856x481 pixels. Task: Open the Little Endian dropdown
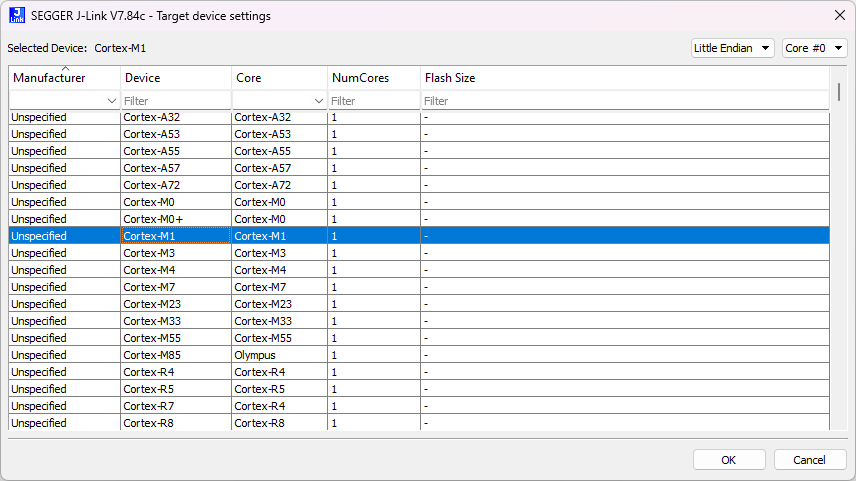[x=732, y=48]
